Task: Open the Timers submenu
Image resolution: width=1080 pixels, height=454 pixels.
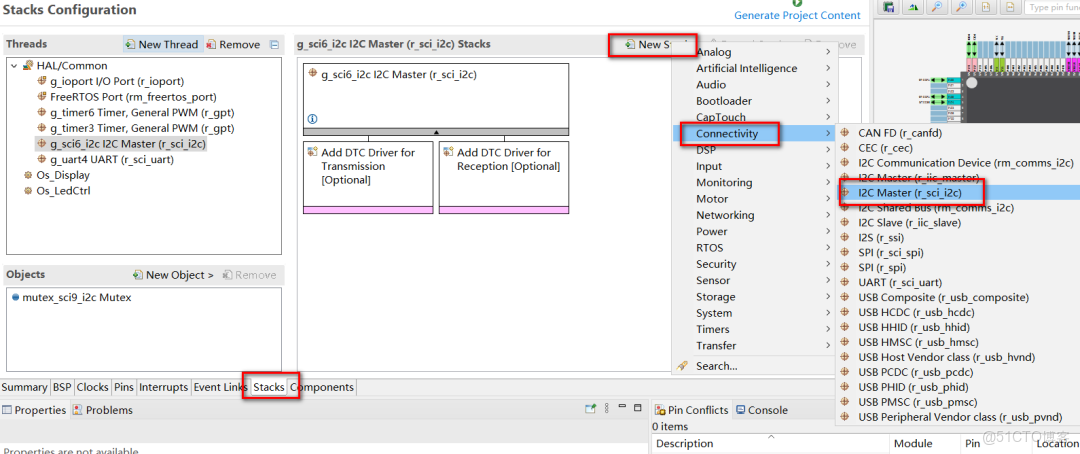Action: coord(754,329)
